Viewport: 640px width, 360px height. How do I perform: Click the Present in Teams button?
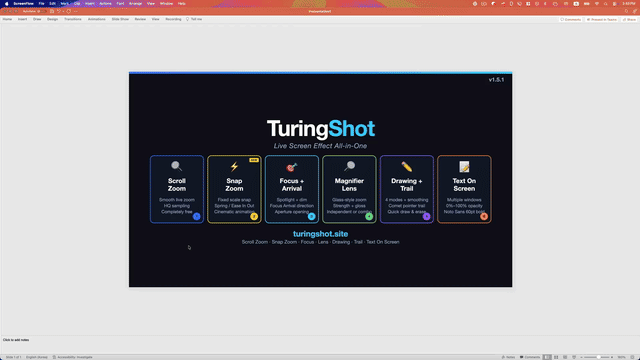602,19
